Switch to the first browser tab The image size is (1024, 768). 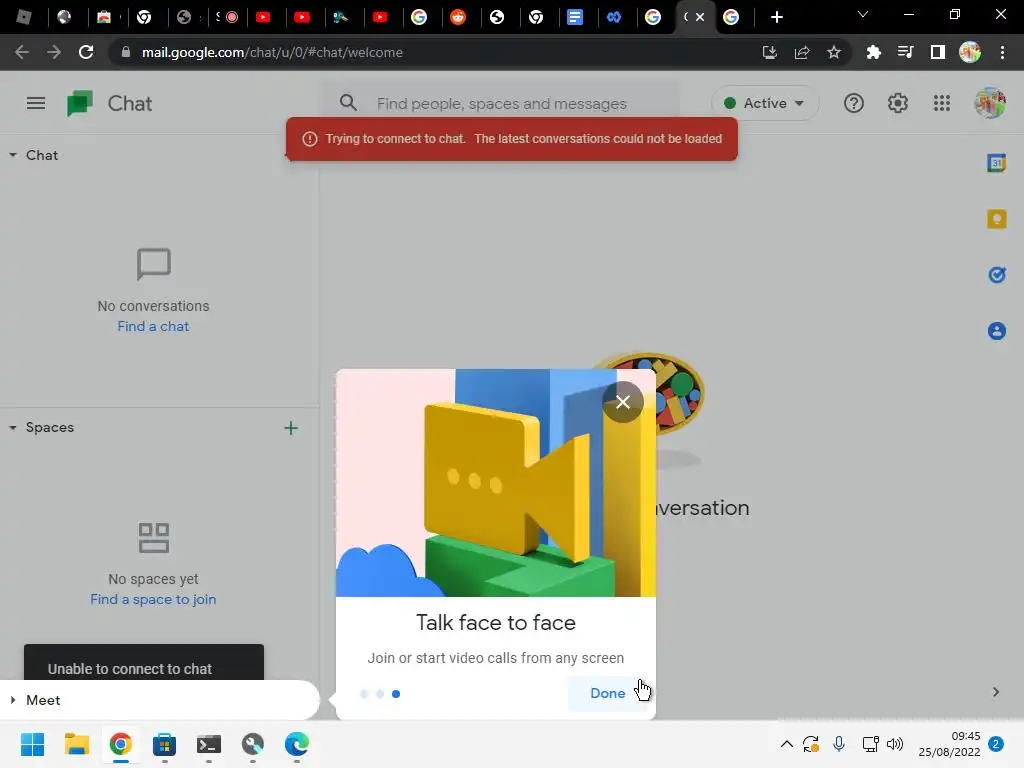(x=24, y=17)
